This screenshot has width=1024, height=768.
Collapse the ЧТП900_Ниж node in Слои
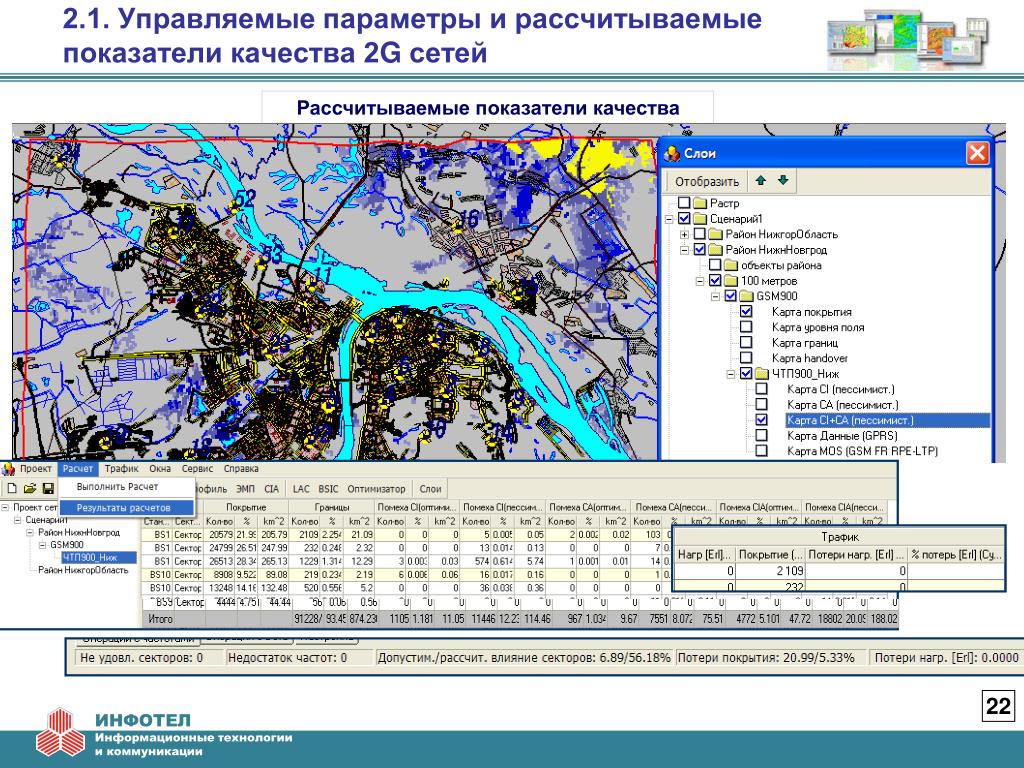click(731, 374)
